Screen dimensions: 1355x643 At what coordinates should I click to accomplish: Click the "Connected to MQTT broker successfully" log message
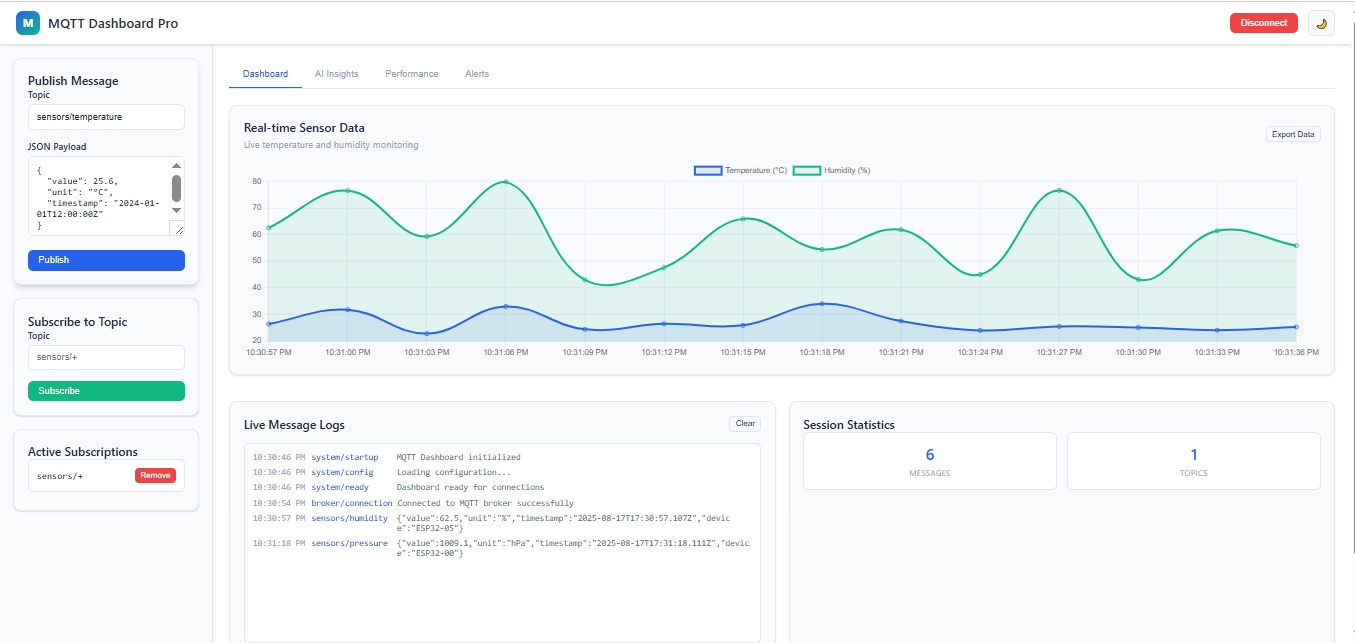click(x=486, y=503)
